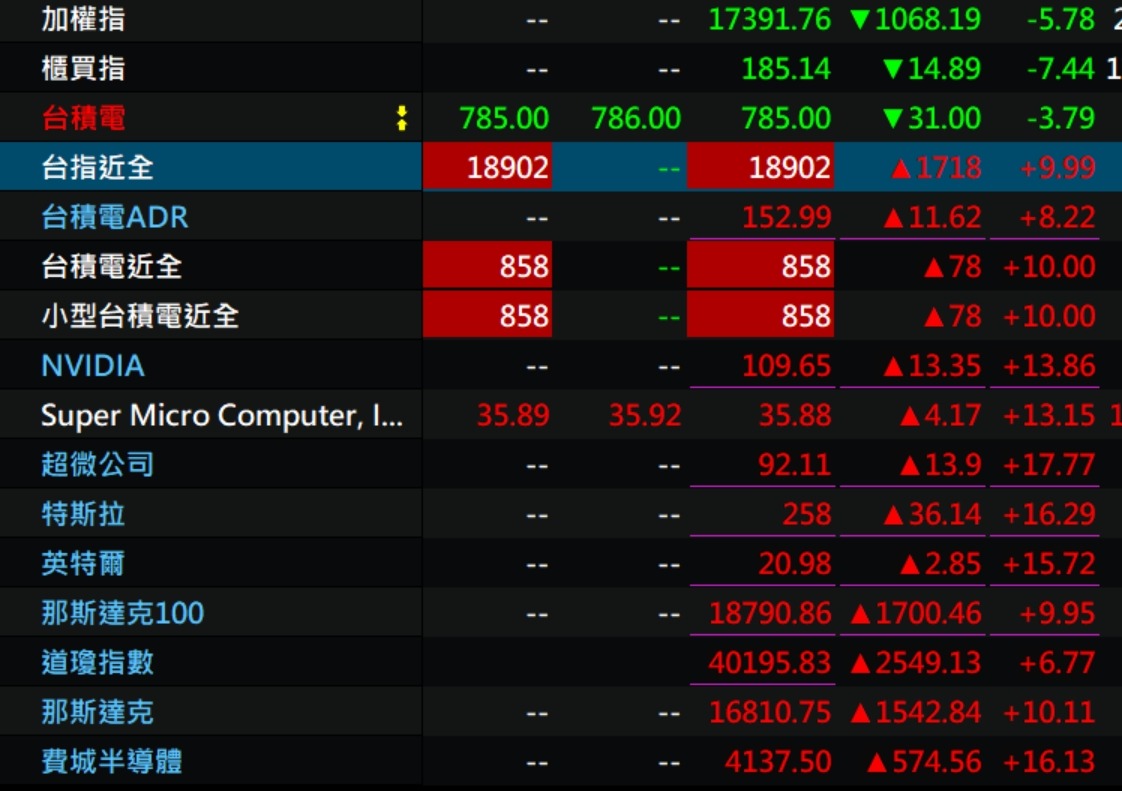The width and height of the screenshot is (1122, 791).
Task: Select the Super Micro Computer row name
Action: point(222,415)
